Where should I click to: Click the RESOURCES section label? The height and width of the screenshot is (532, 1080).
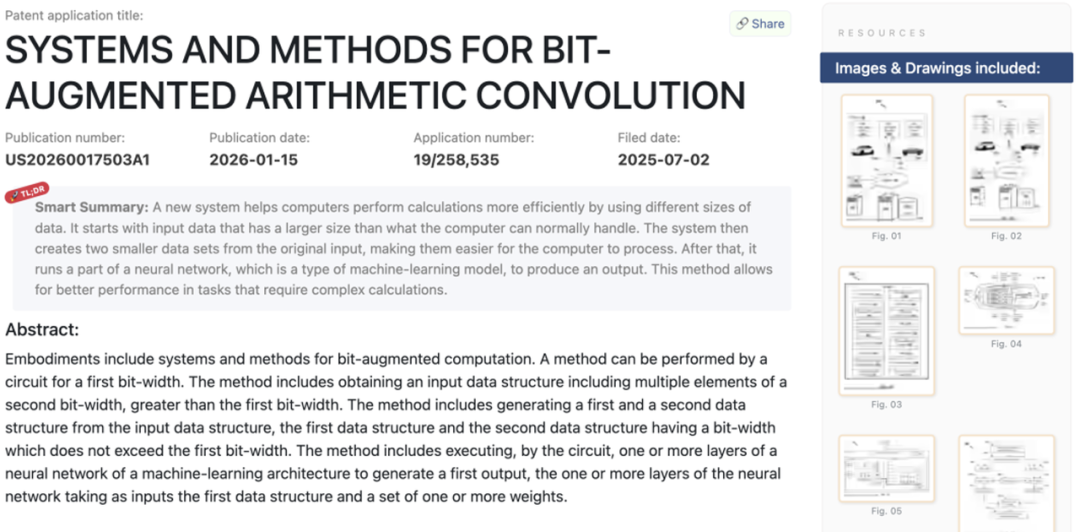[x=882, y=33]
